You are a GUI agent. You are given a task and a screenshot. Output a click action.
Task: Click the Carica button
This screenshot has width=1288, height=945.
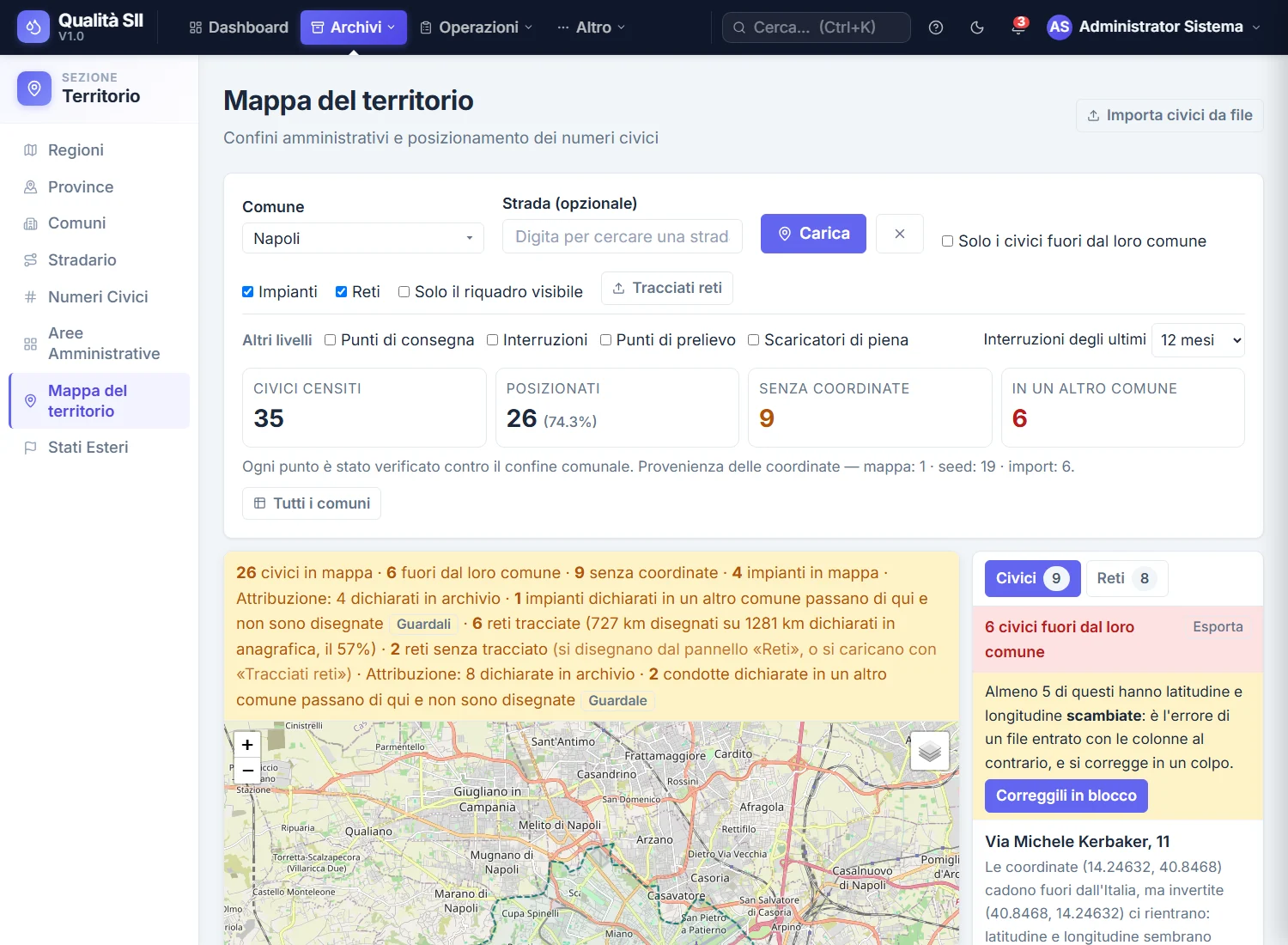813,234
